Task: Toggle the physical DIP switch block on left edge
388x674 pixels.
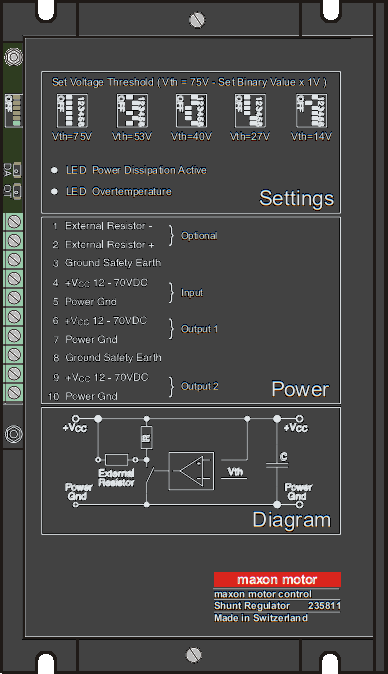Action: click(x=13, y=111)
